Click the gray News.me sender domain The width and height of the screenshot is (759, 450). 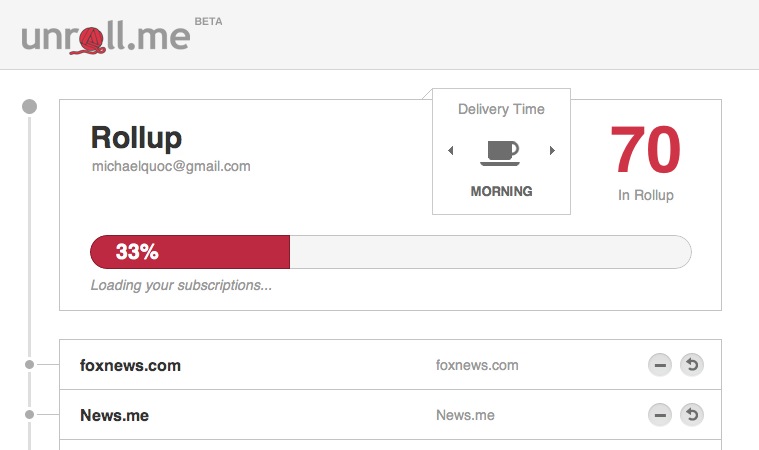(x=466, y=415)
